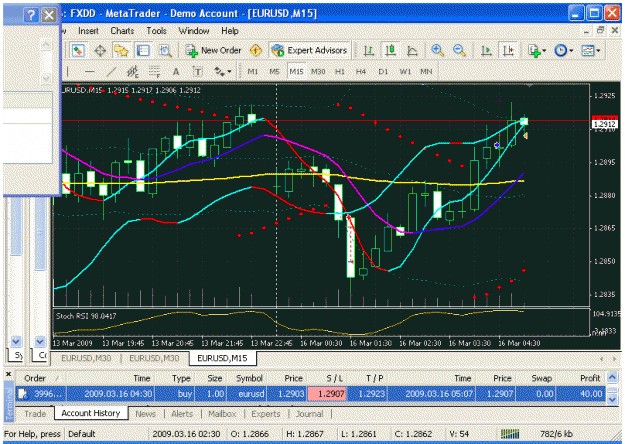625x444 pixels.
Task: Toggle the Terminal window icon
Action: [143, 51]
